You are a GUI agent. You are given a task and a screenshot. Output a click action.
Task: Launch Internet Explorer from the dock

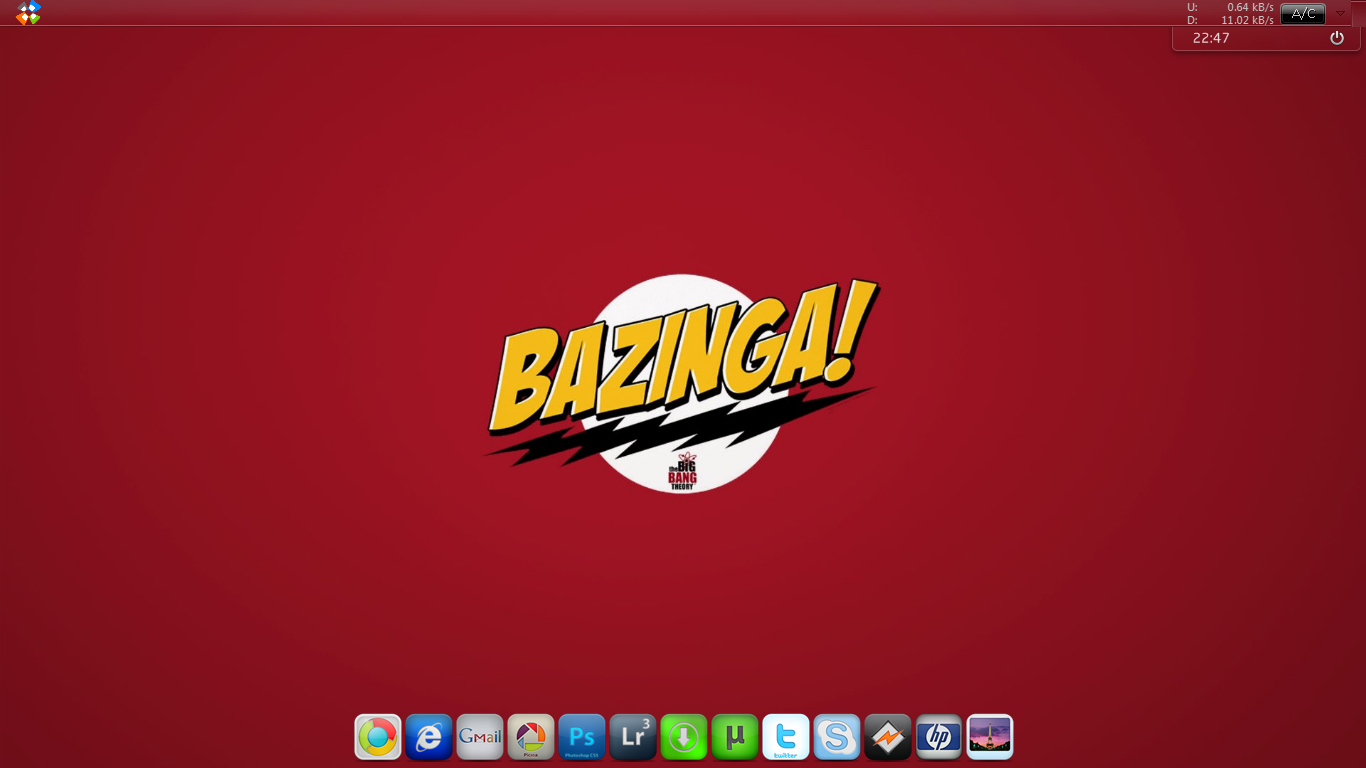(x=429, y=737)
